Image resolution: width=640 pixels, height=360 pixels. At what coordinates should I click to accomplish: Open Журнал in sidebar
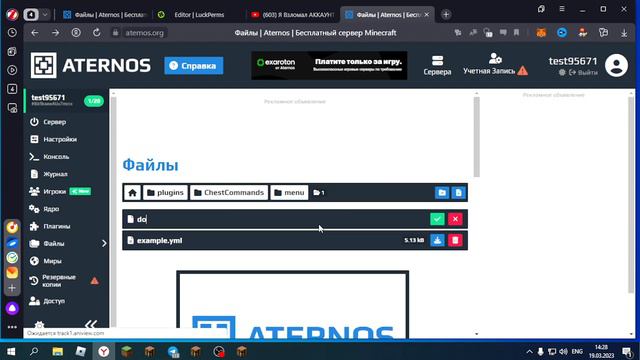coord(55,174)
